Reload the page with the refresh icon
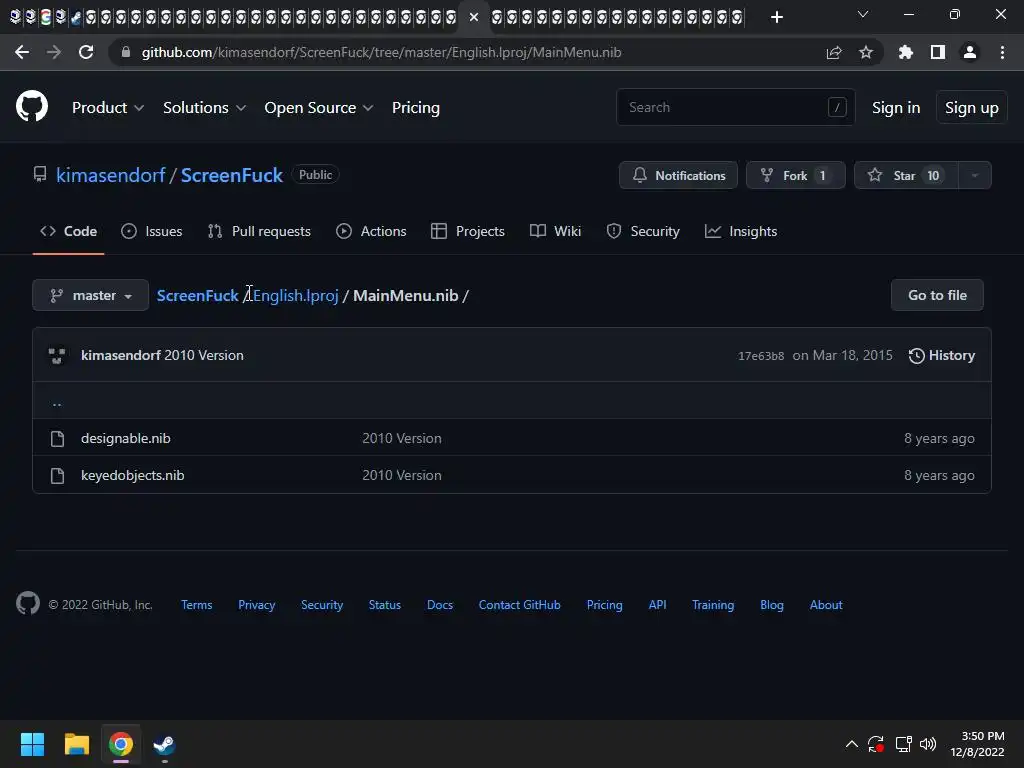Viewport: 1024px width, 768px height. click(86, 52)
